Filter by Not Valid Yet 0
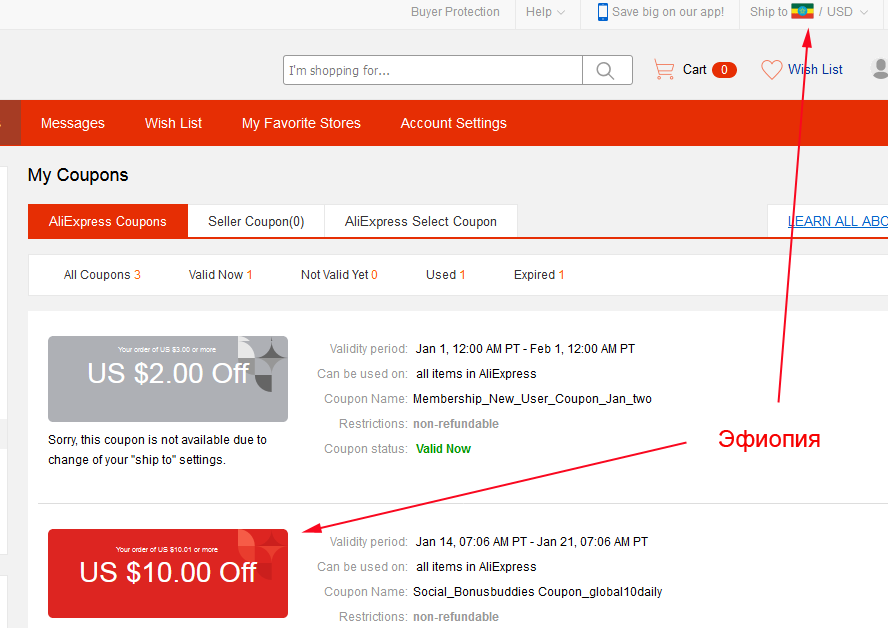Screen dimensions: 888x628 (x=339, y=275)
